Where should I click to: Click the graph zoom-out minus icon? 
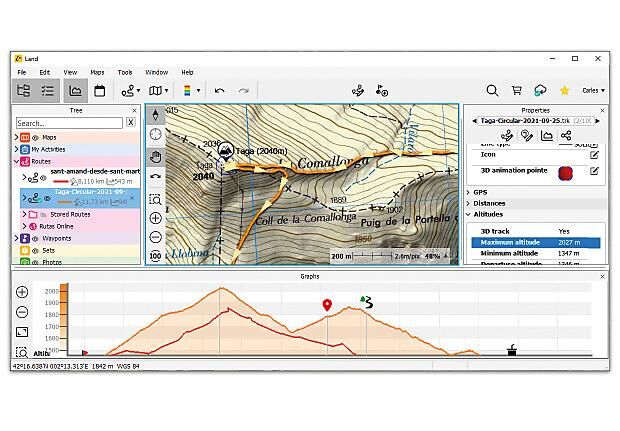click(x=22, y=312)
